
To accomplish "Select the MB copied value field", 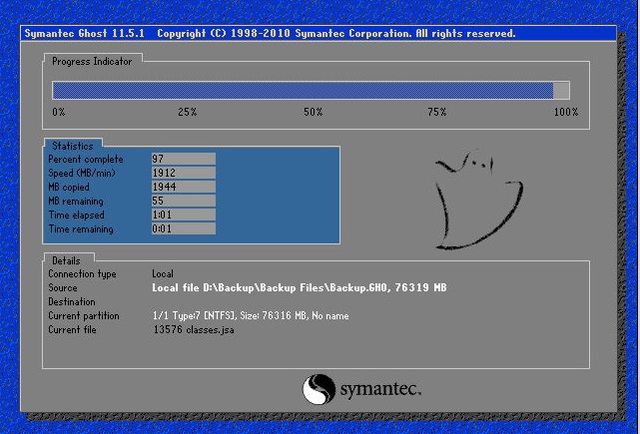I will point(183,187).
